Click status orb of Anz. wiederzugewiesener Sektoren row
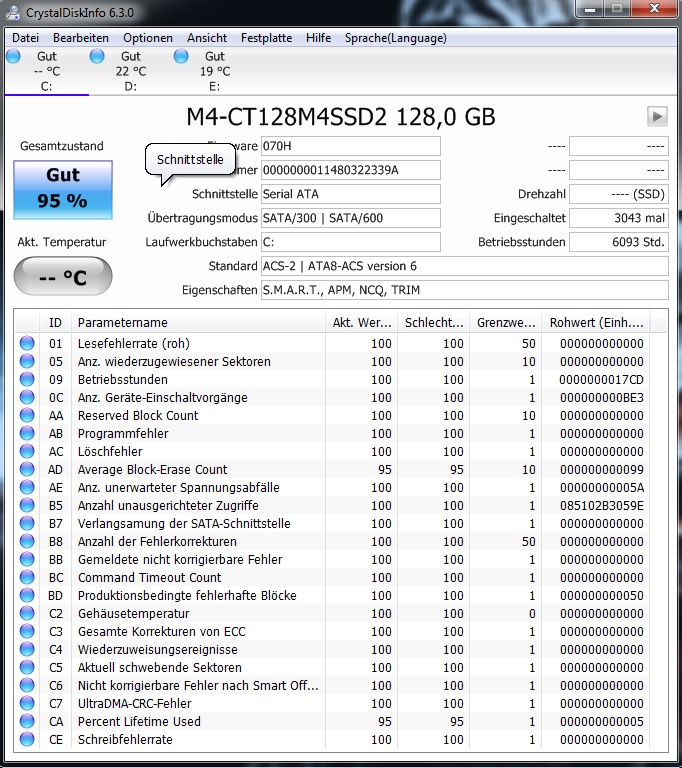The image size is (682, 768). coord(27,361)
